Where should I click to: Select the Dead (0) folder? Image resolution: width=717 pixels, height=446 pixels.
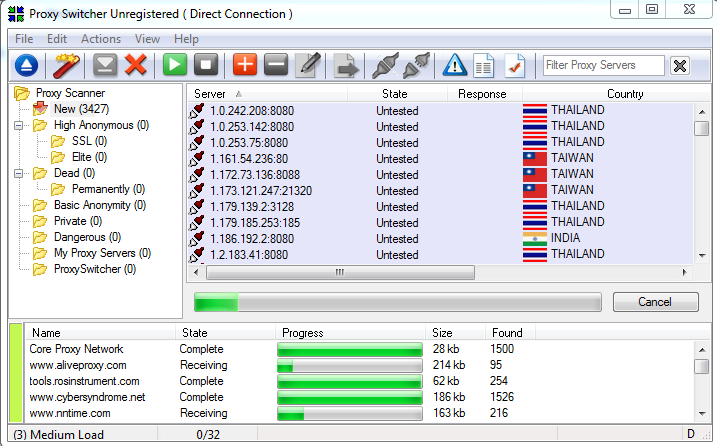(x=75, y=173)
